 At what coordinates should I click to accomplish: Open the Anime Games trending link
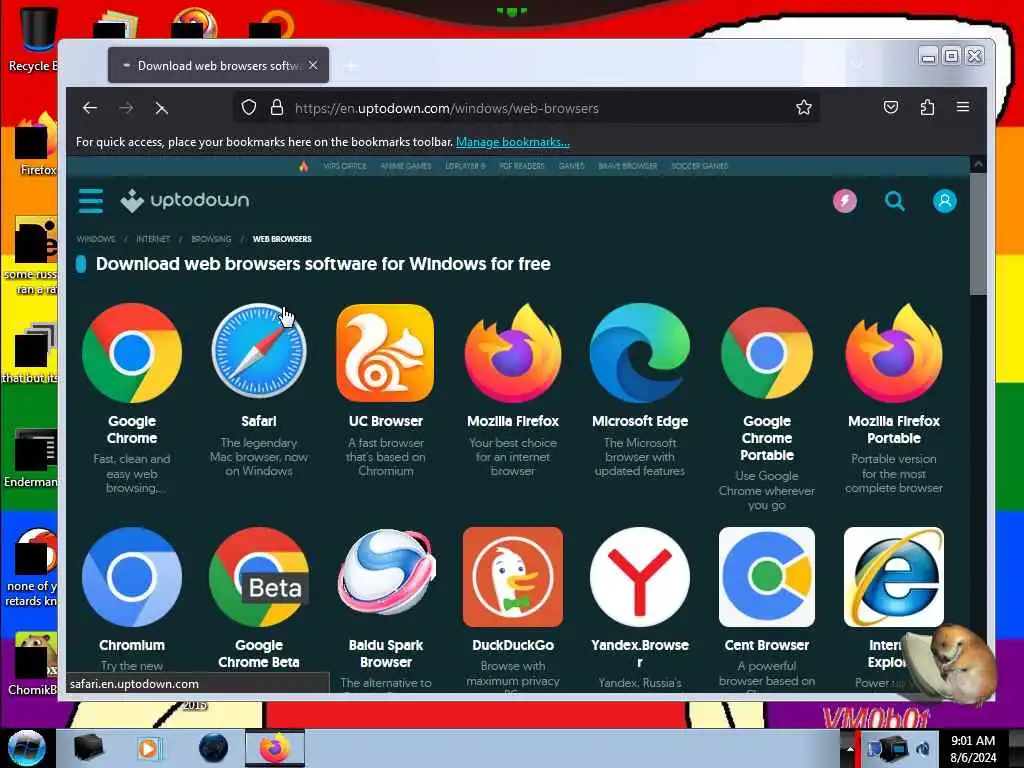(x=406, y=166)
